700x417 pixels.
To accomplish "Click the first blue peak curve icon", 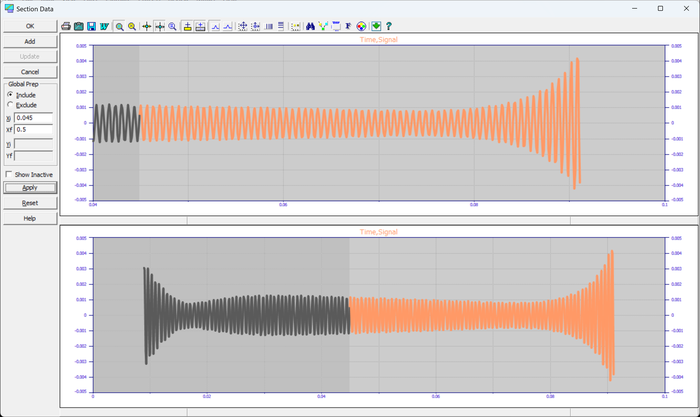I will (215, 26).
